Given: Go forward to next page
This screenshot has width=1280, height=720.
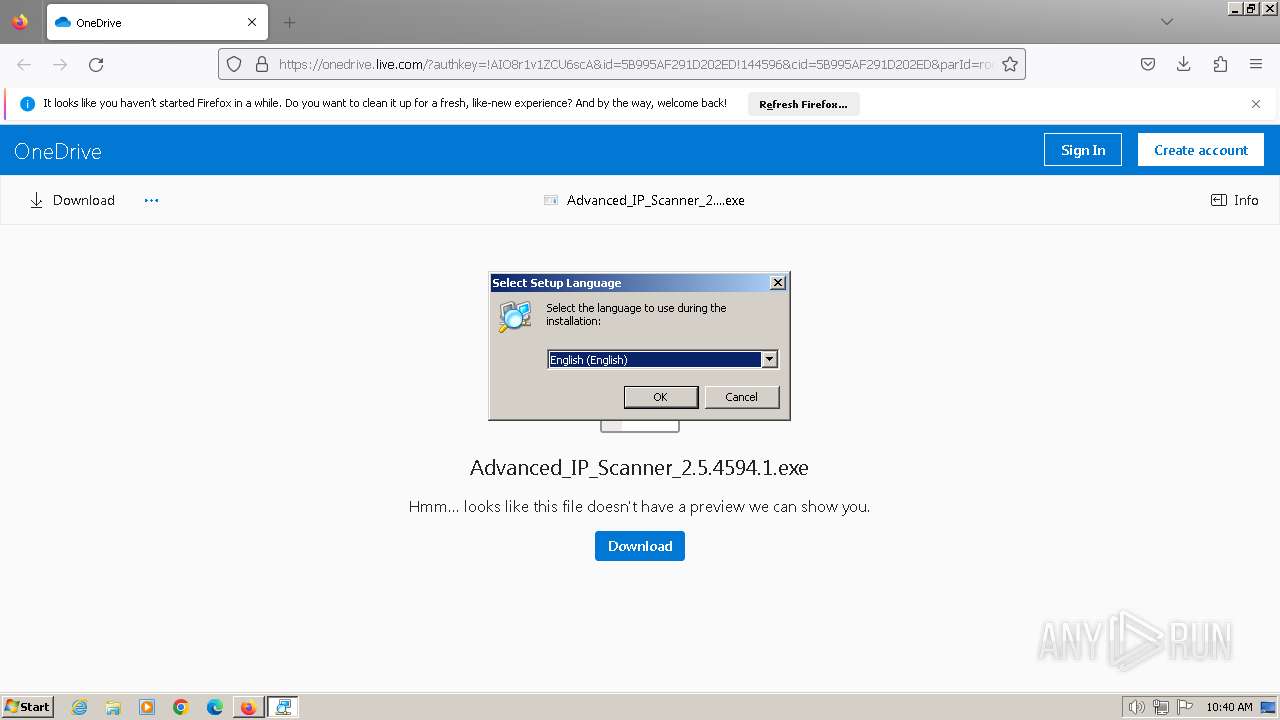Looking at the screenshot, I should click(60, 64).
